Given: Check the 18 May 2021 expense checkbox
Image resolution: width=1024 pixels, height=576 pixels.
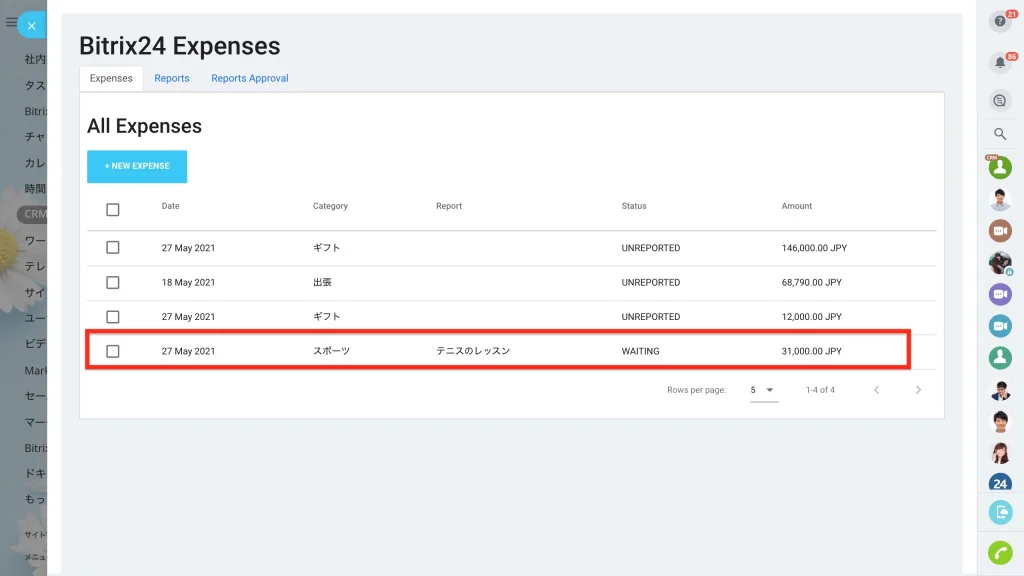Looking at the screenshot, I should click(112, 282).
